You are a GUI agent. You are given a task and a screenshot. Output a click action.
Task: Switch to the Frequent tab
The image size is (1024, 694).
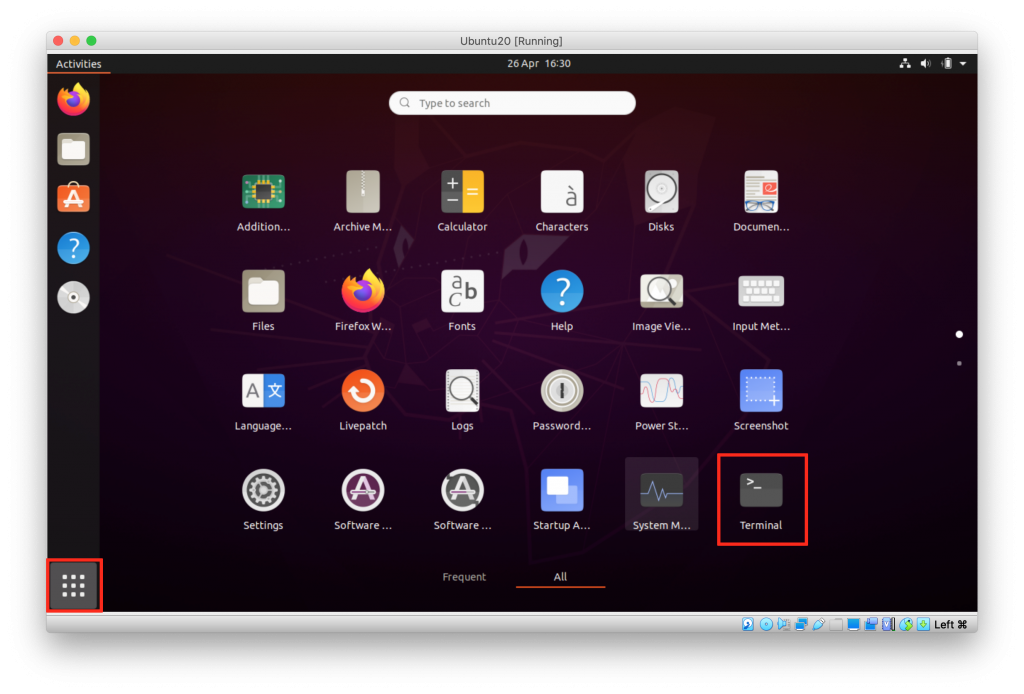point(464,577)
